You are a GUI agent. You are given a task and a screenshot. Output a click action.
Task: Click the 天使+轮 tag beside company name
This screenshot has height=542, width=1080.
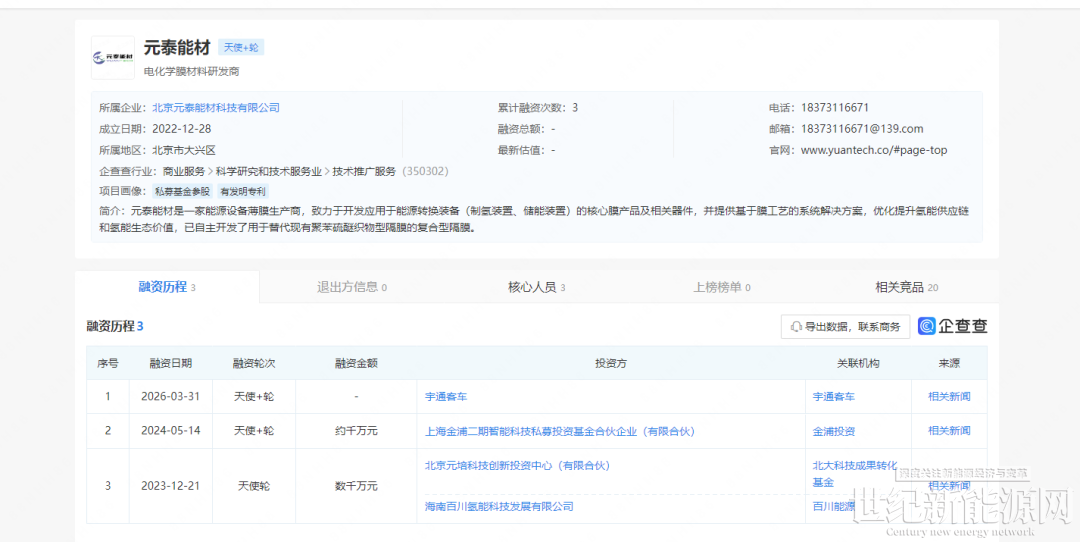tap(241, 47)
